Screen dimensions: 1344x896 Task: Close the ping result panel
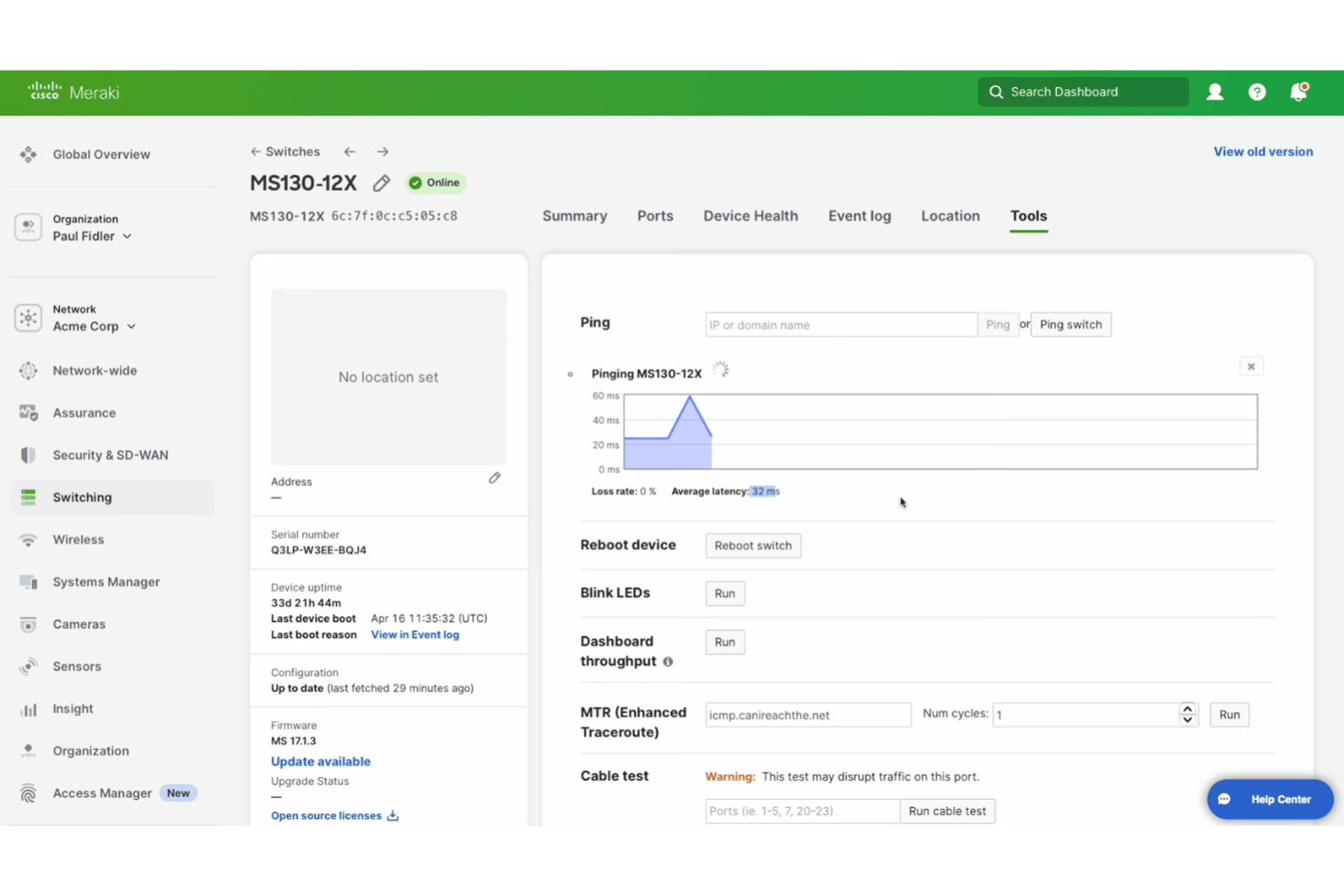pos(1250,367)
